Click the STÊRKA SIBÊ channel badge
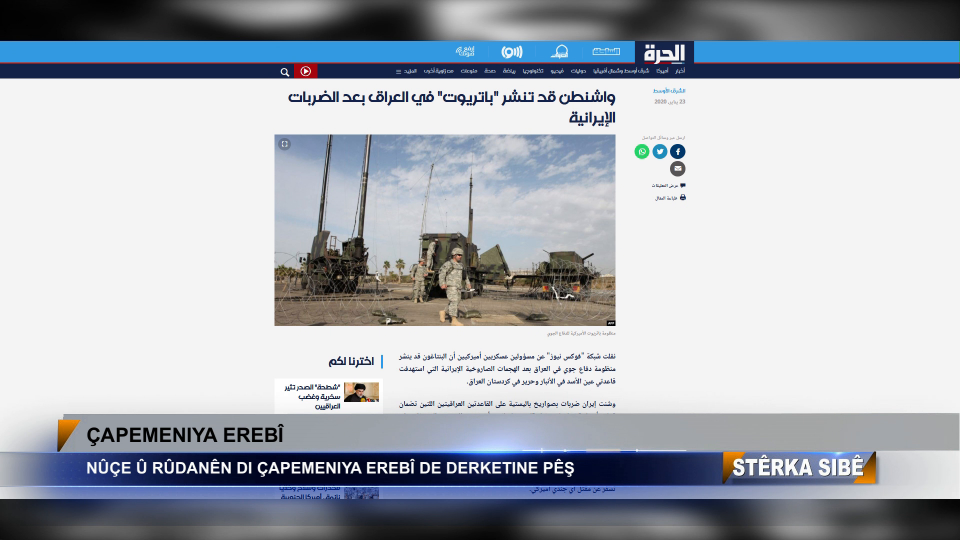The image size is (960, 540). click(x=799, y=468)
